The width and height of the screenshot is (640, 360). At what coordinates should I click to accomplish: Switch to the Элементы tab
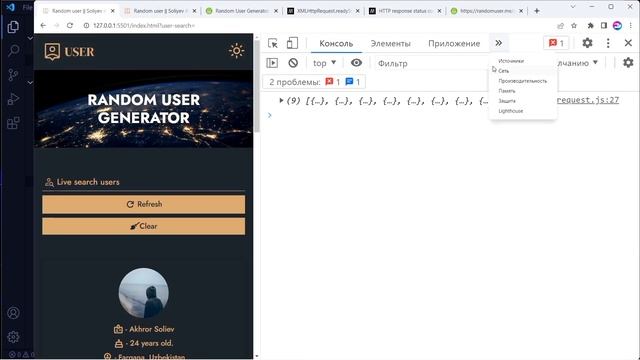click(x=390, y=43)
